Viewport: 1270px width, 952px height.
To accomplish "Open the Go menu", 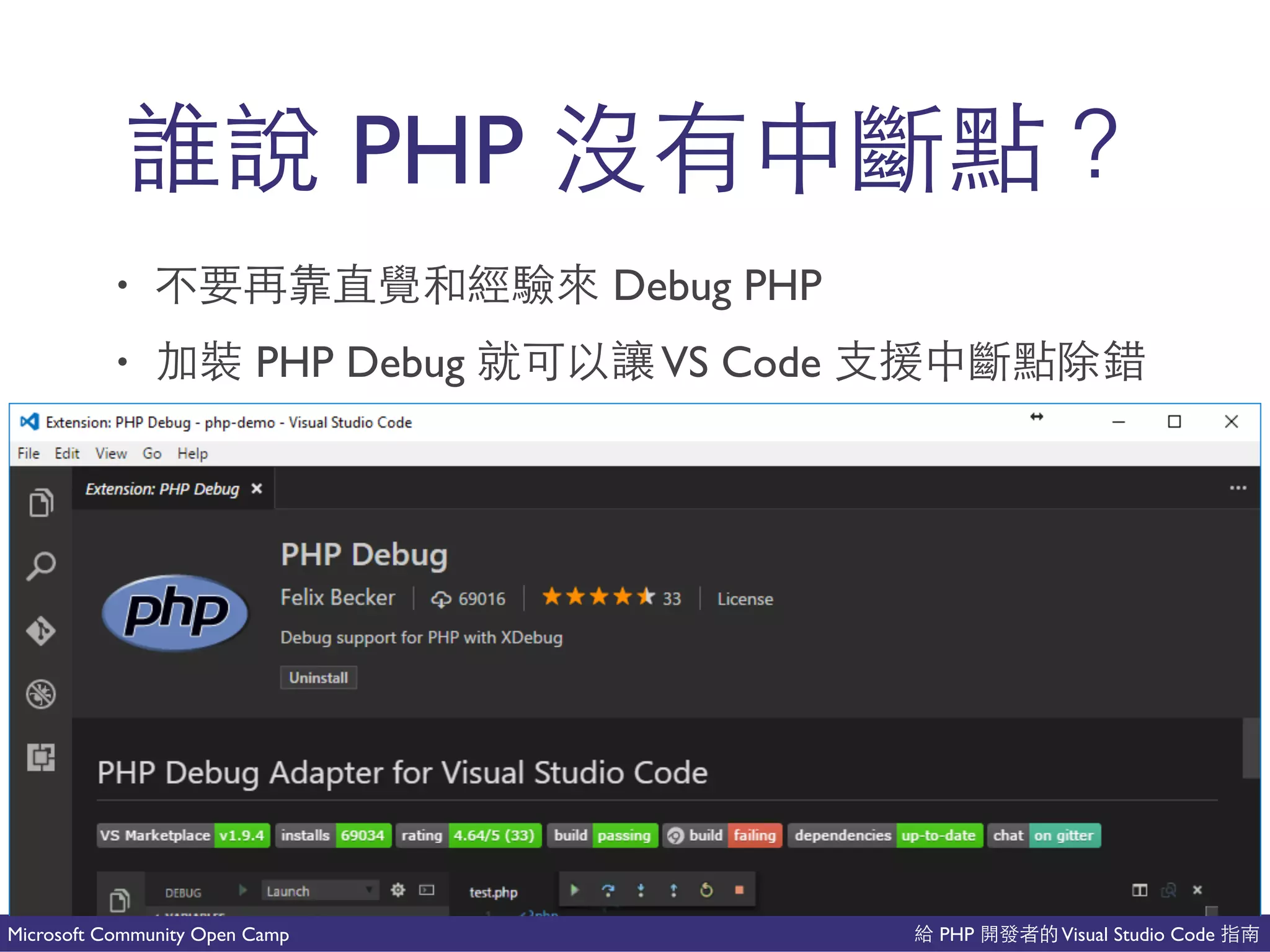I will 152,454.
